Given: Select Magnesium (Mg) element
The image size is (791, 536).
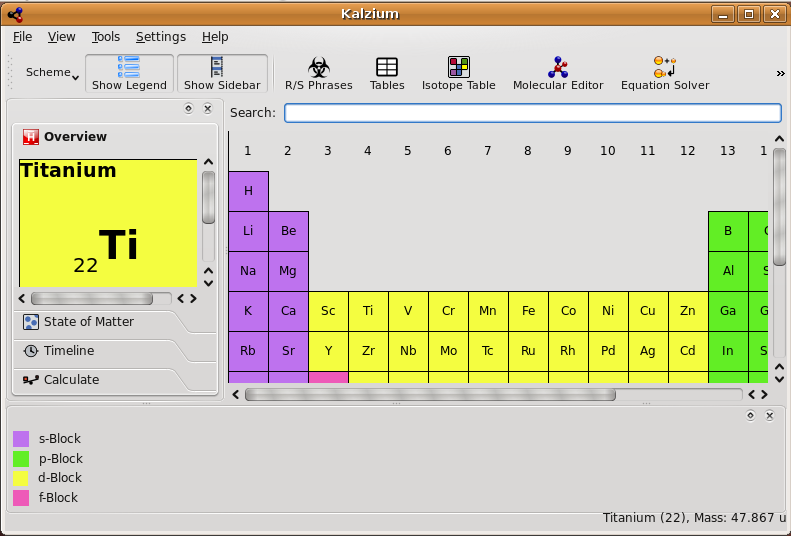Looking at the screenshot, I should [x=289, y=271].
